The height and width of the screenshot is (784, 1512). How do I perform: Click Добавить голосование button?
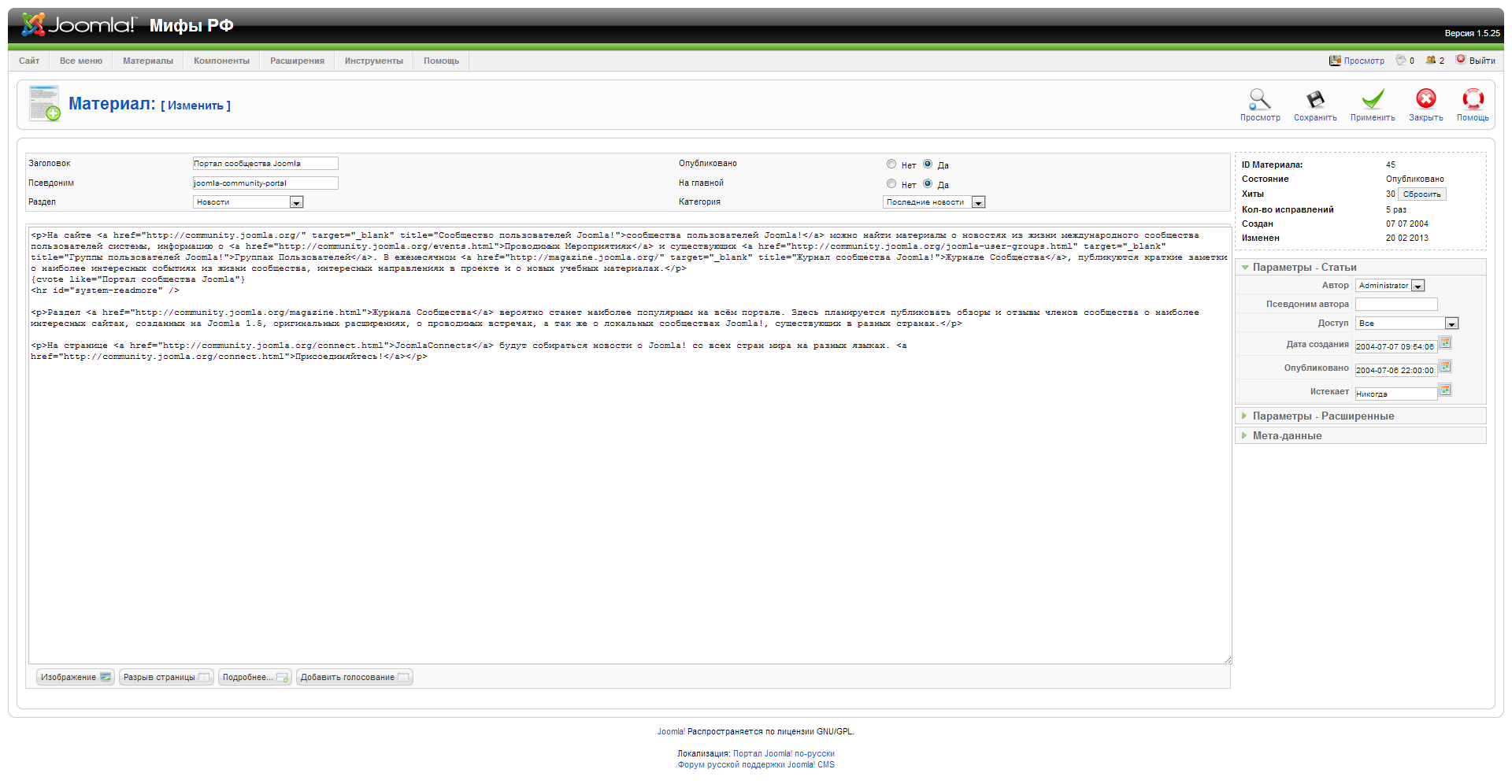coord(354,677)
